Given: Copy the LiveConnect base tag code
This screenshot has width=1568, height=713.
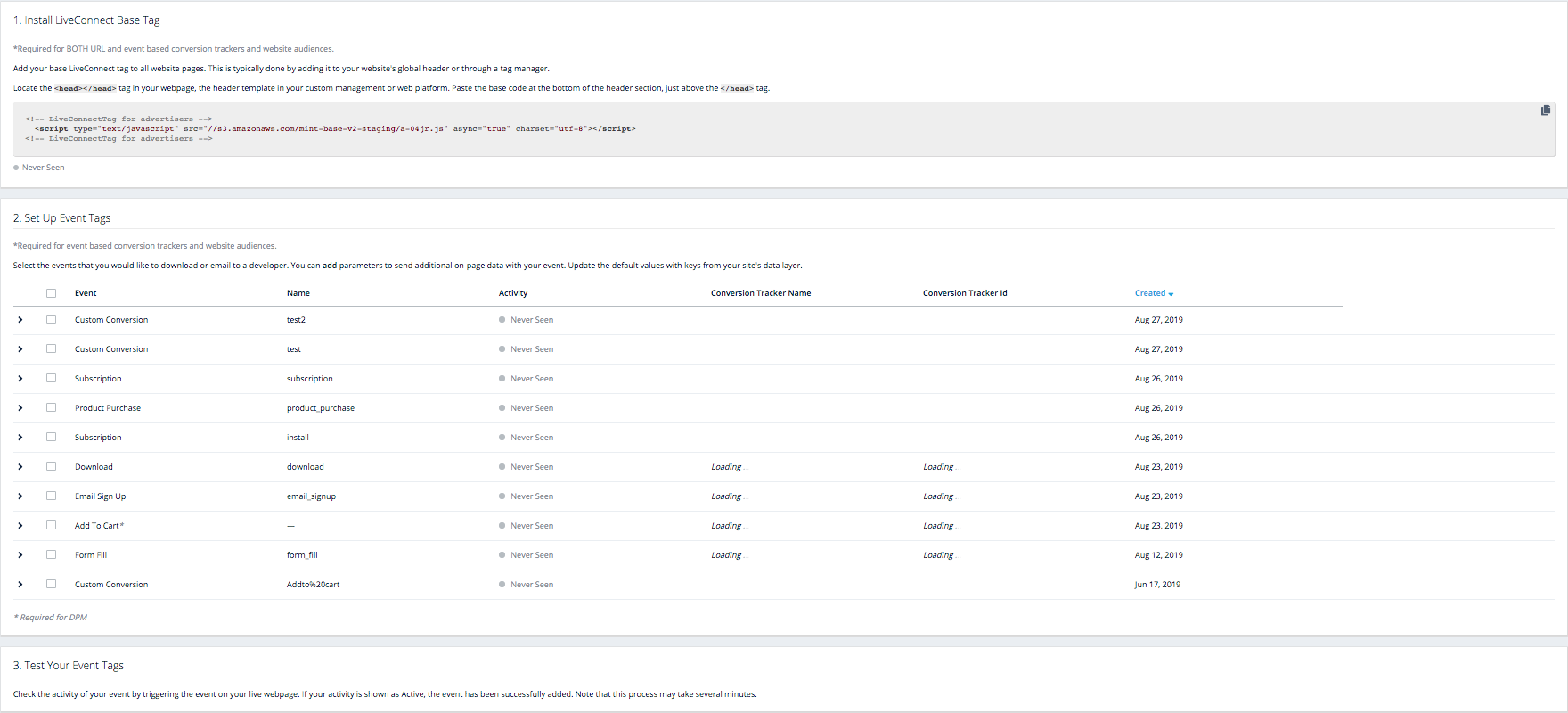Looking at the screenshot, I should coord(1546,111).
